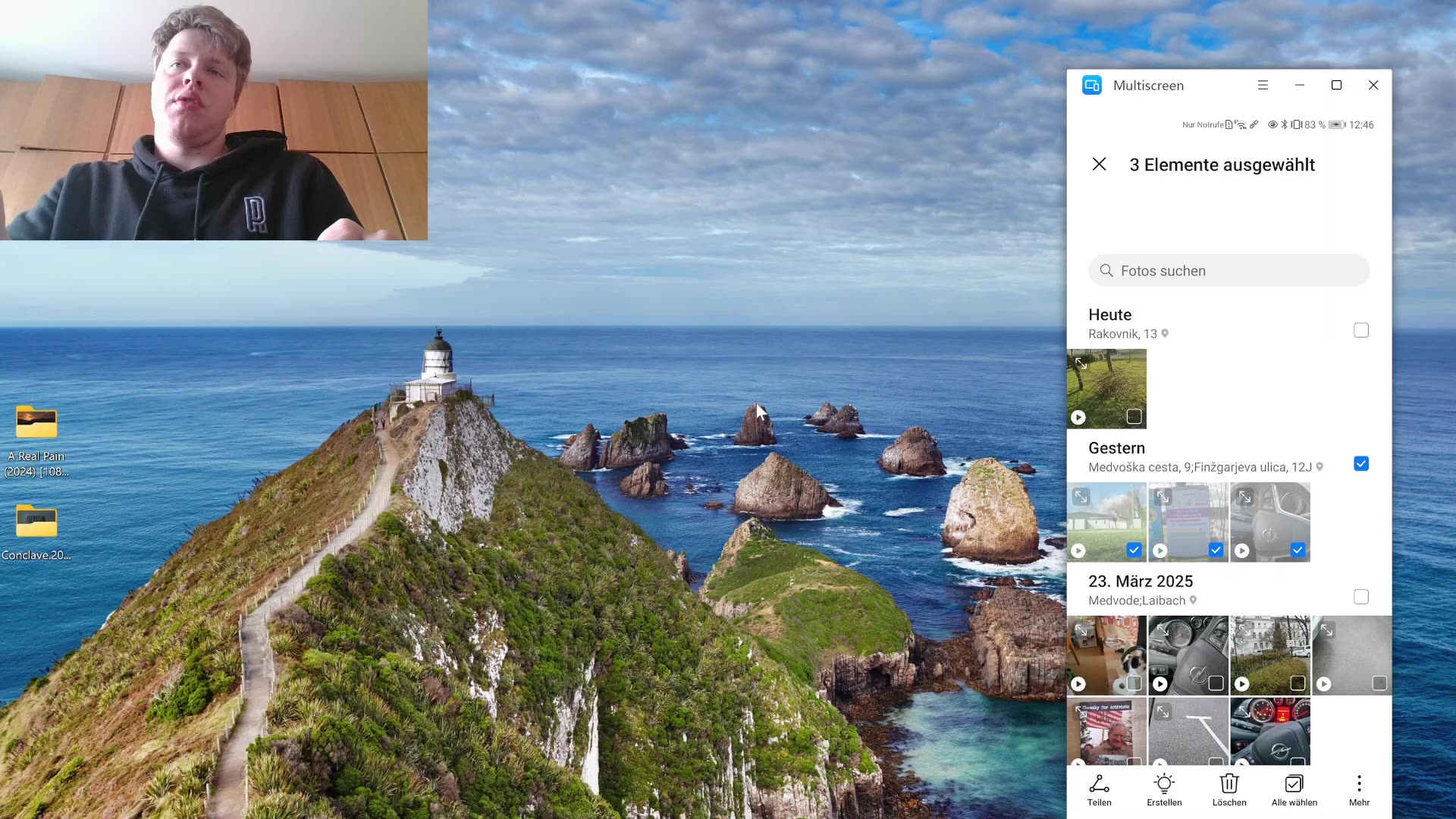Image resolution: width=1456 pixels, height=819 pixels.
Task: Uncheck the Gestern group checkbox
Action: (x=1361, y=464)
